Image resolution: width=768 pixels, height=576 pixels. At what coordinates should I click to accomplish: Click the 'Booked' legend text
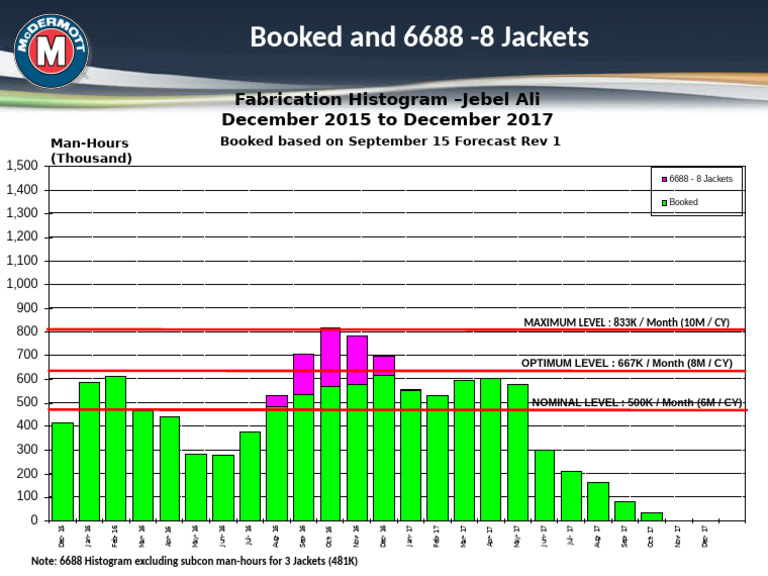tap(683, 202)
